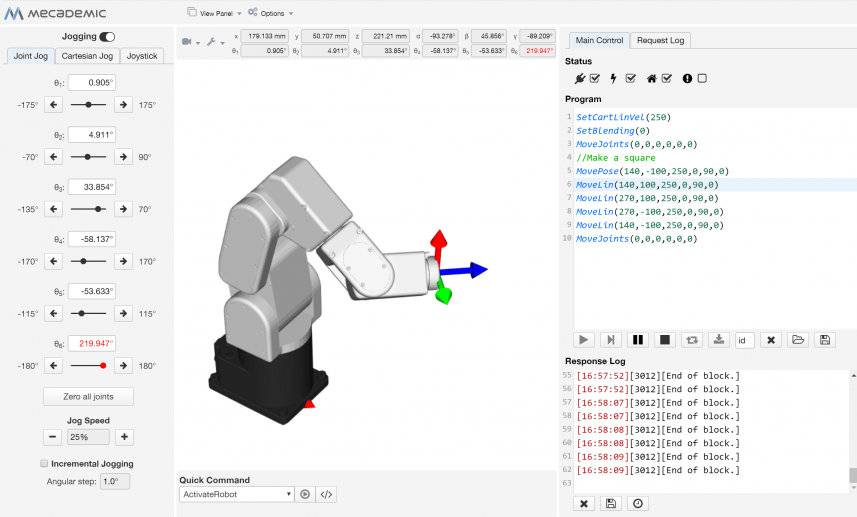Decrease theta 4 with left arrow
857x517 pixels.
coord(53,261)
